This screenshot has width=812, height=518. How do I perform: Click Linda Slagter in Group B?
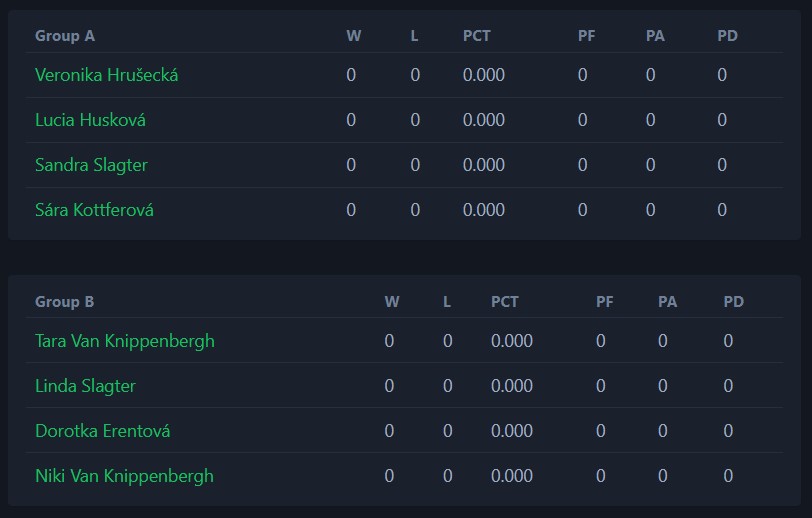85,386
